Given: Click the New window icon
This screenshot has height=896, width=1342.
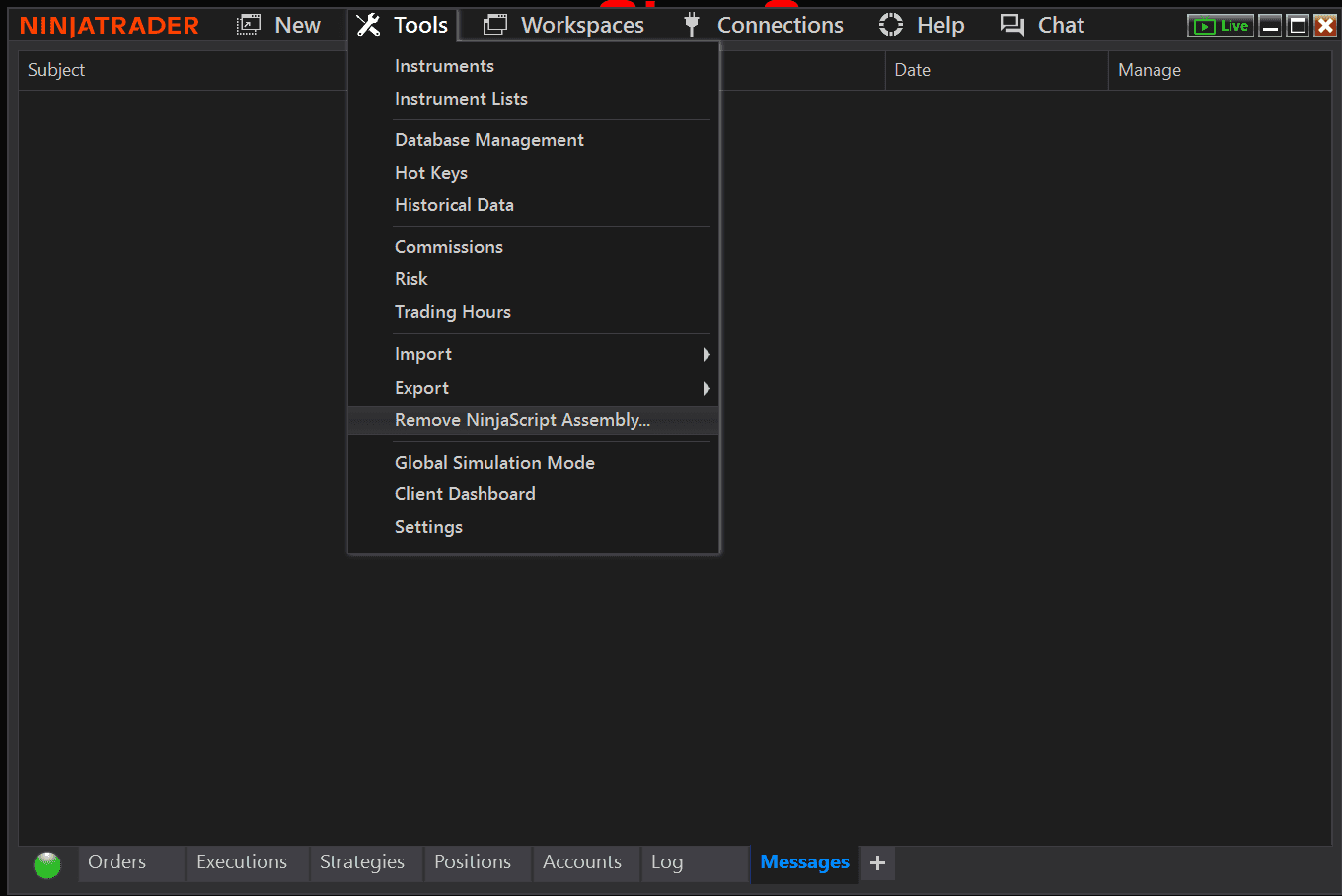Looking at the screenshot, I should coord(249,25).
